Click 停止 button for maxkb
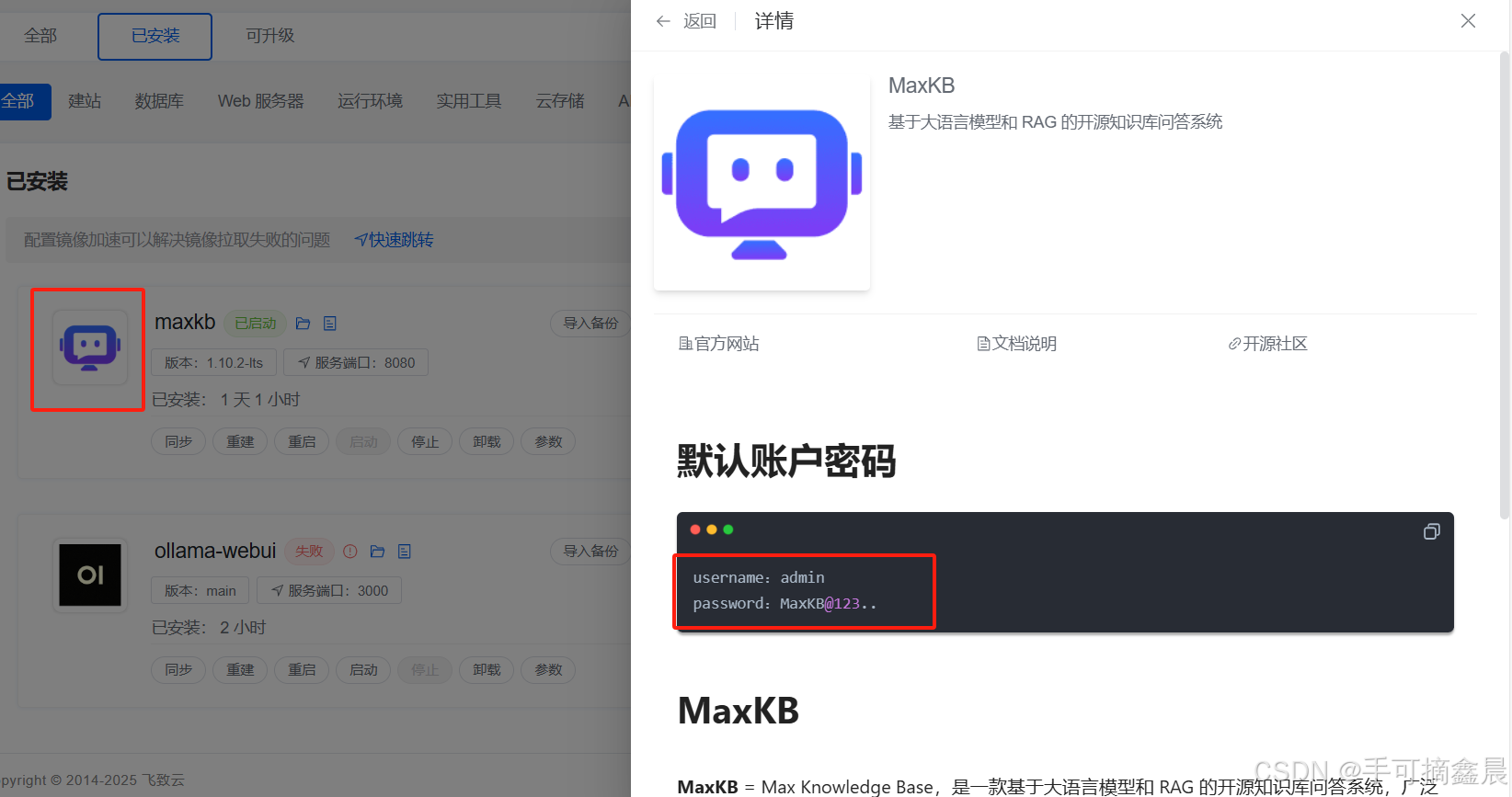The width and height of the screenshot is (1512, 797). tap(425, 442)
